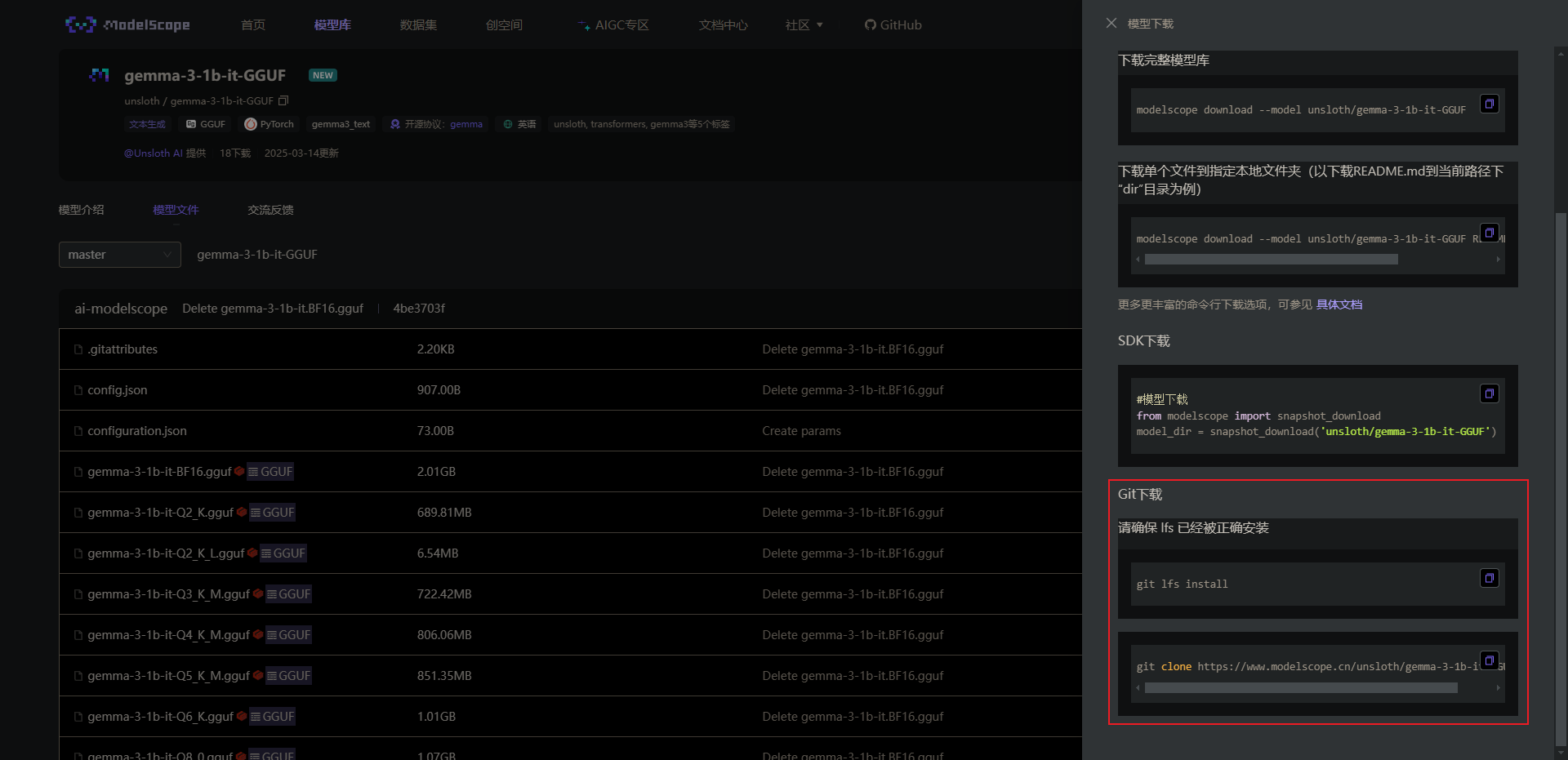Open the config.json file

[x=118, y=390]
